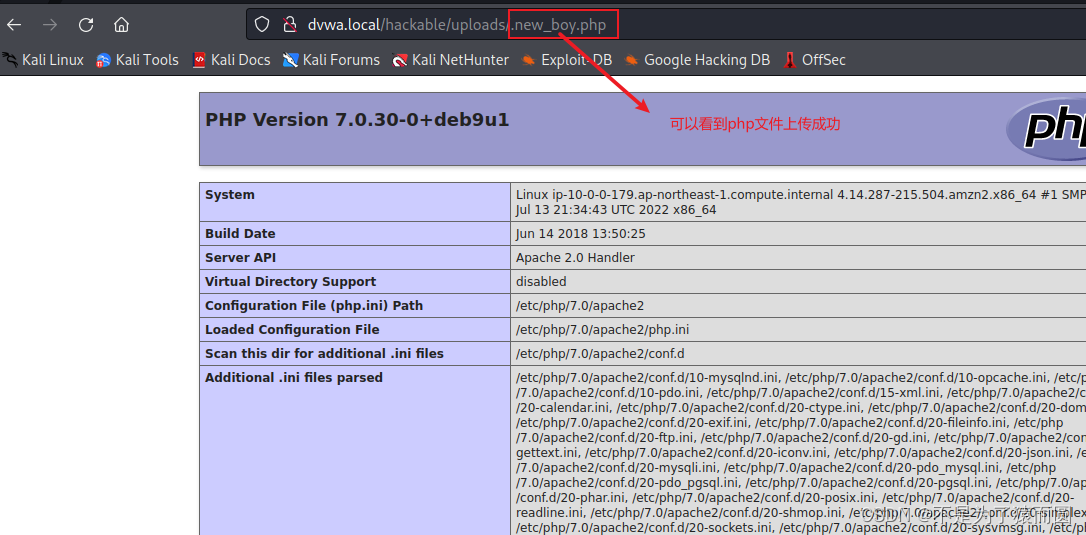1086x535 pixels.
Task: Open the Kali NetHunter bookmark
Action: (x=450, y=60)
